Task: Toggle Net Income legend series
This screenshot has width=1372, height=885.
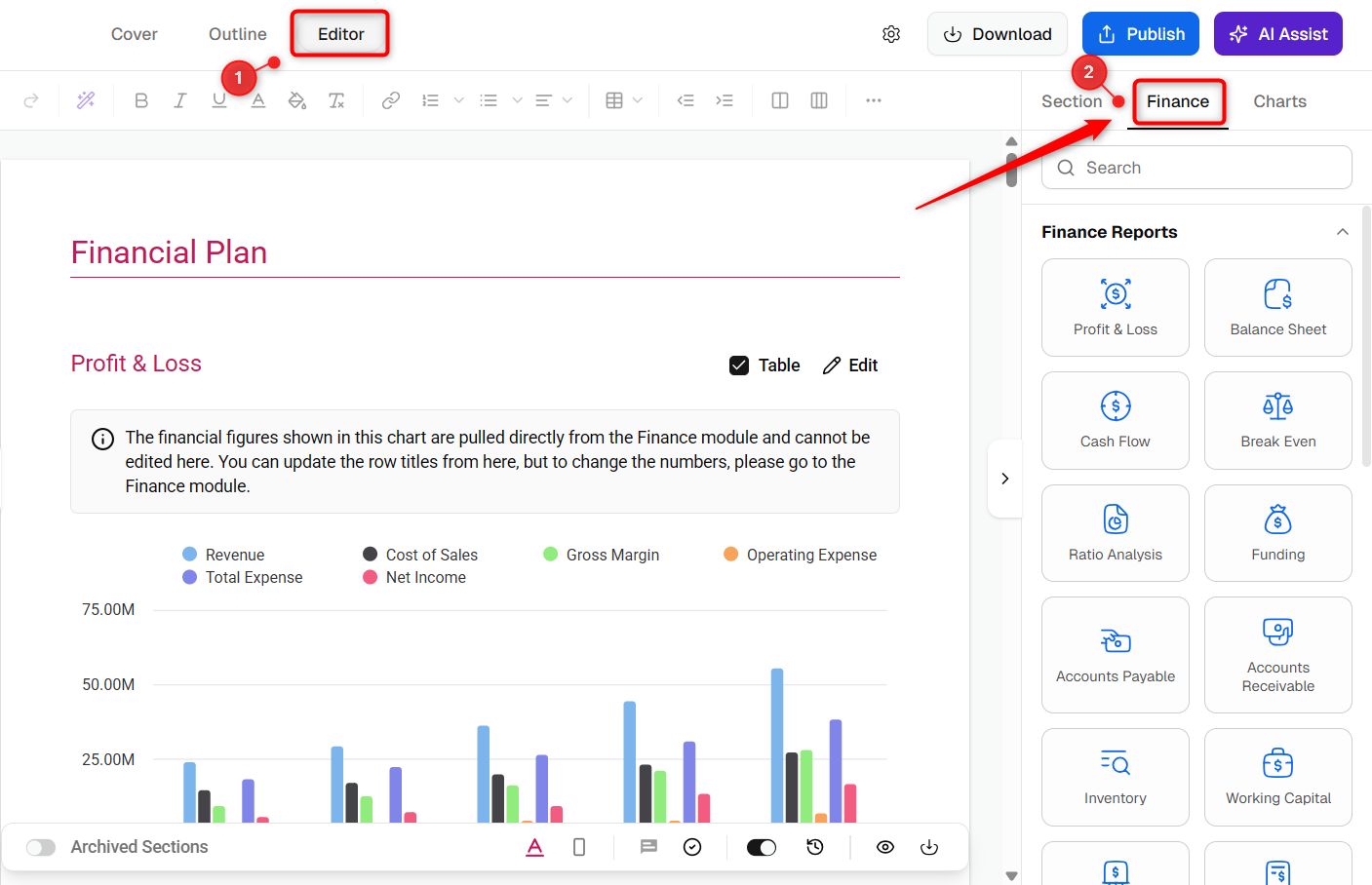Action: [x=414, y=577]
